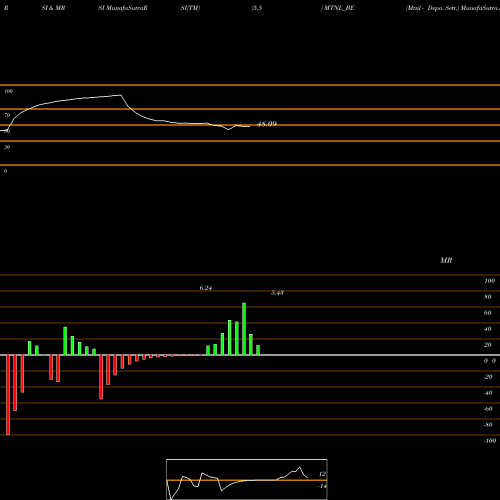
Task: Click the peak of the white RSI line
Action: (121, 95)
